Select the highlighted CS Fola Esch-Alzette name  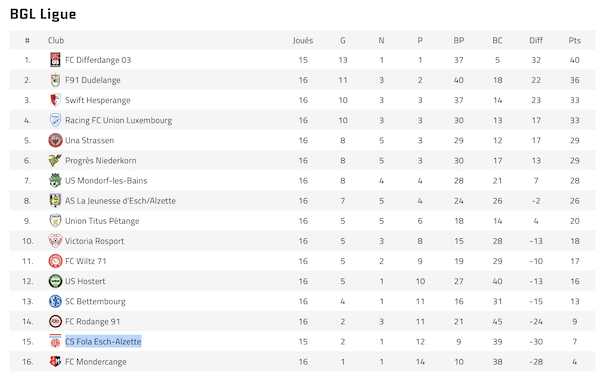pos(103,341)
